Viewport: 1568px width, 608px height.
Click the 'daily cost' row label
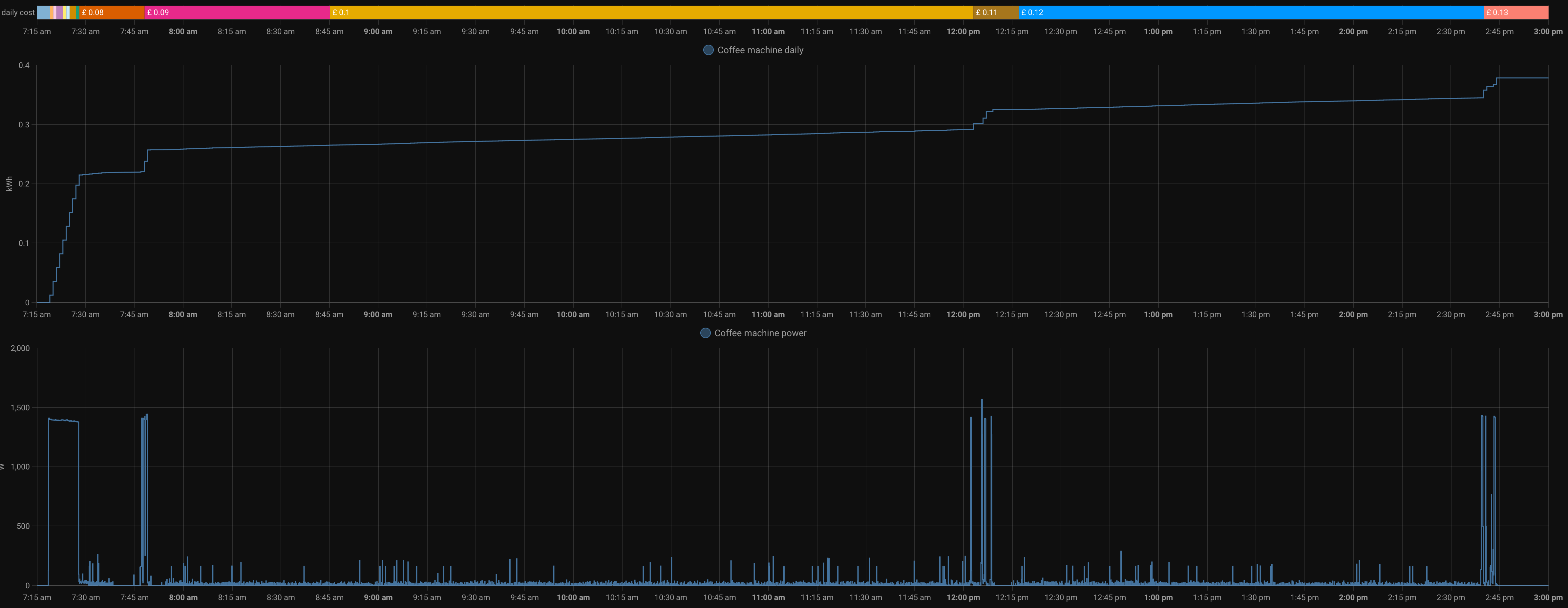pyautogui.click(x=18, y=12)
